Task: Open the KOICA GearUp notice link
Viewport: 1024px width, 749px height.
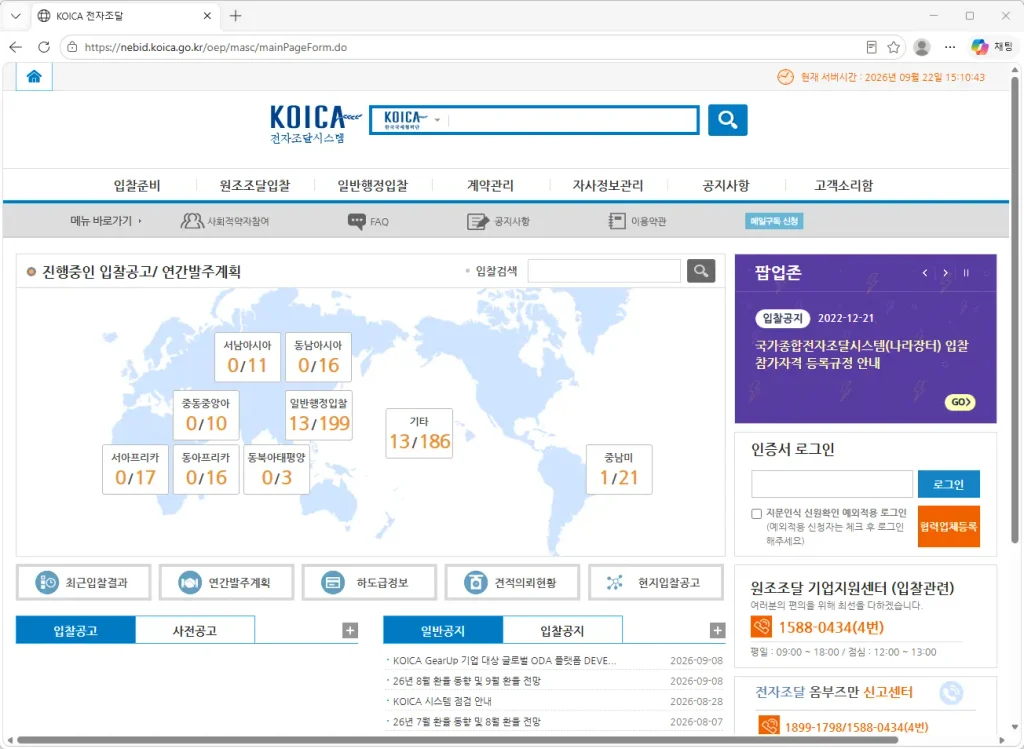Action: click(504, 660)
